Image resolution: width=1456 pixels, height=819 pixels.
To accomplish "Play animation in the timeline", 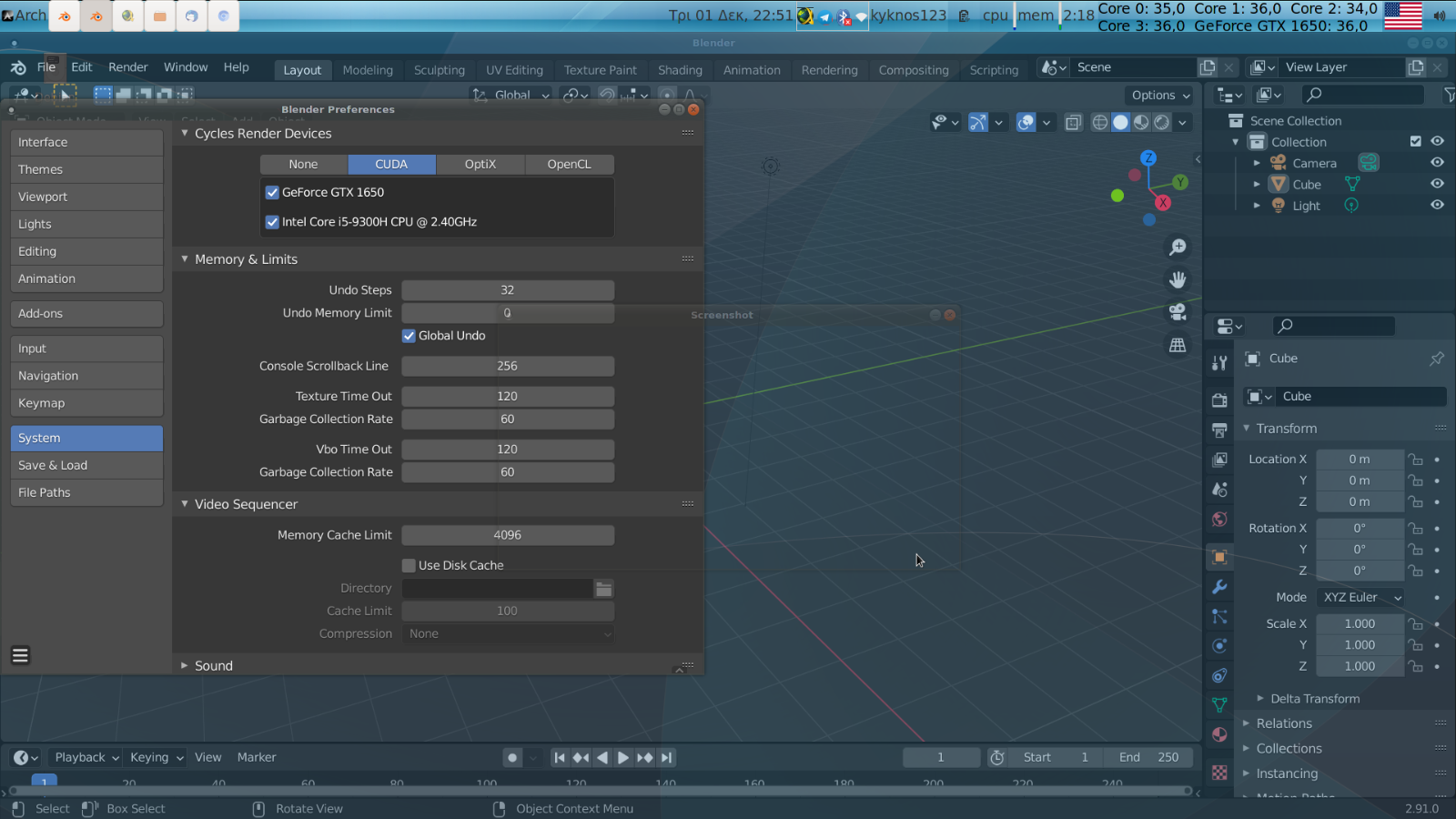I will pyautogui.click(x=623, y=757).
